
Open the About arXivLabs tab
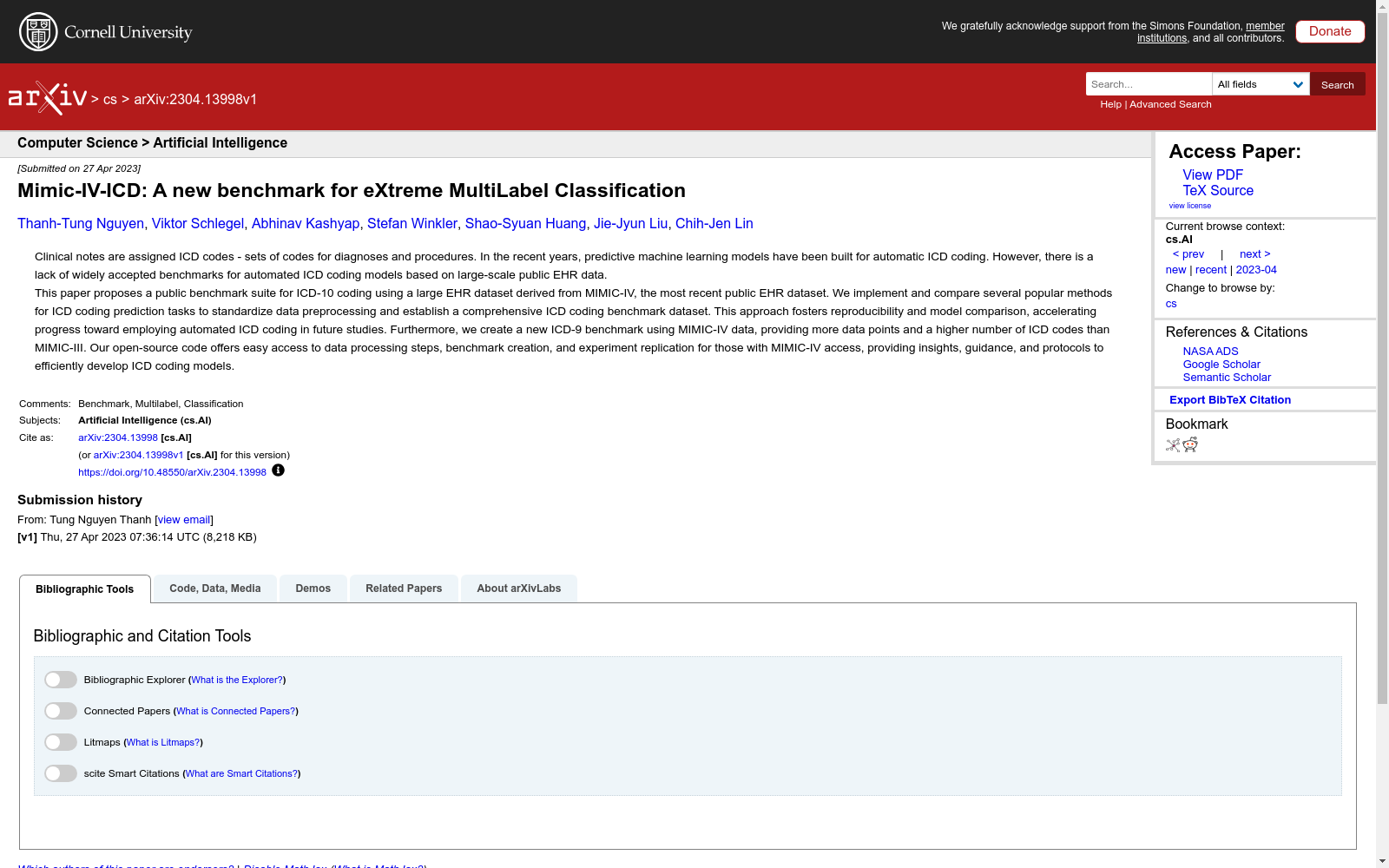pos(519,589)
